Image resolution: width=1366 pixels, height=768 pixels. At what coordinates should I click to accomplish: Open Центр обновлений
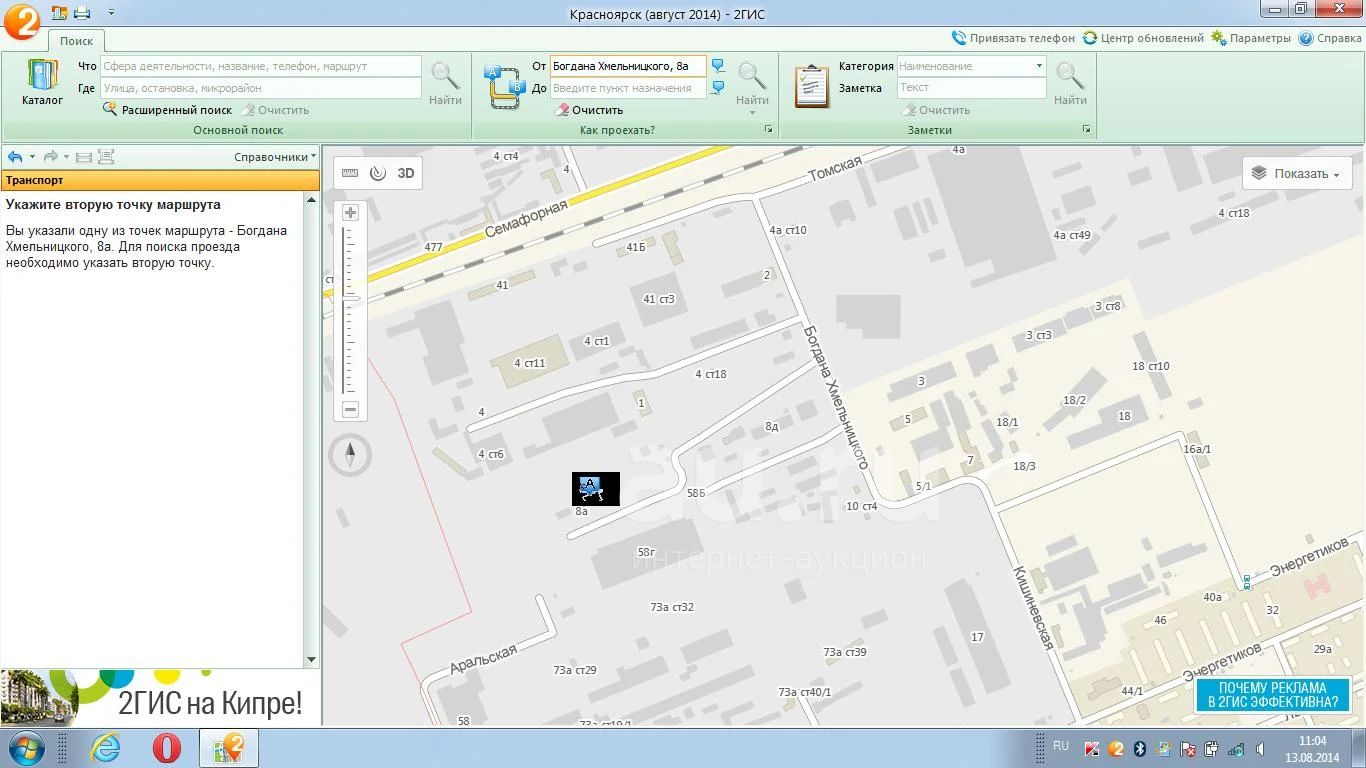point(1143,38)
